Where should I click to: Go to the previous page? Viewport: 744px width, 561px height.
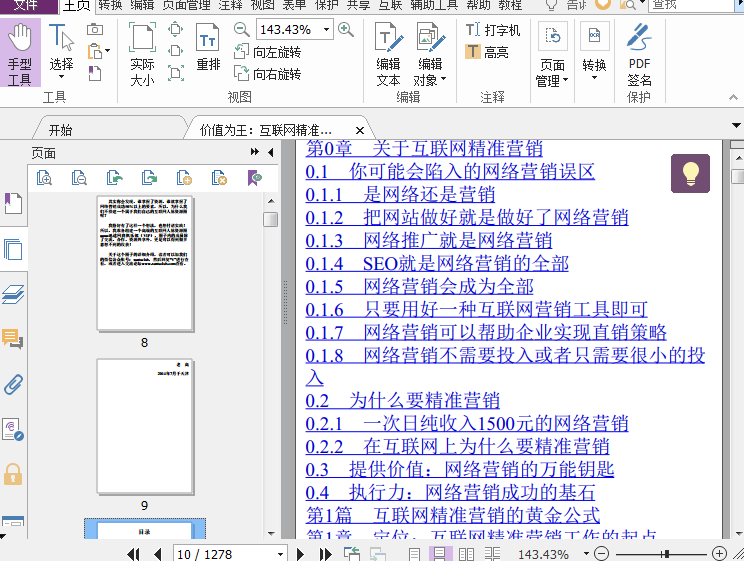tap(158, 554)
